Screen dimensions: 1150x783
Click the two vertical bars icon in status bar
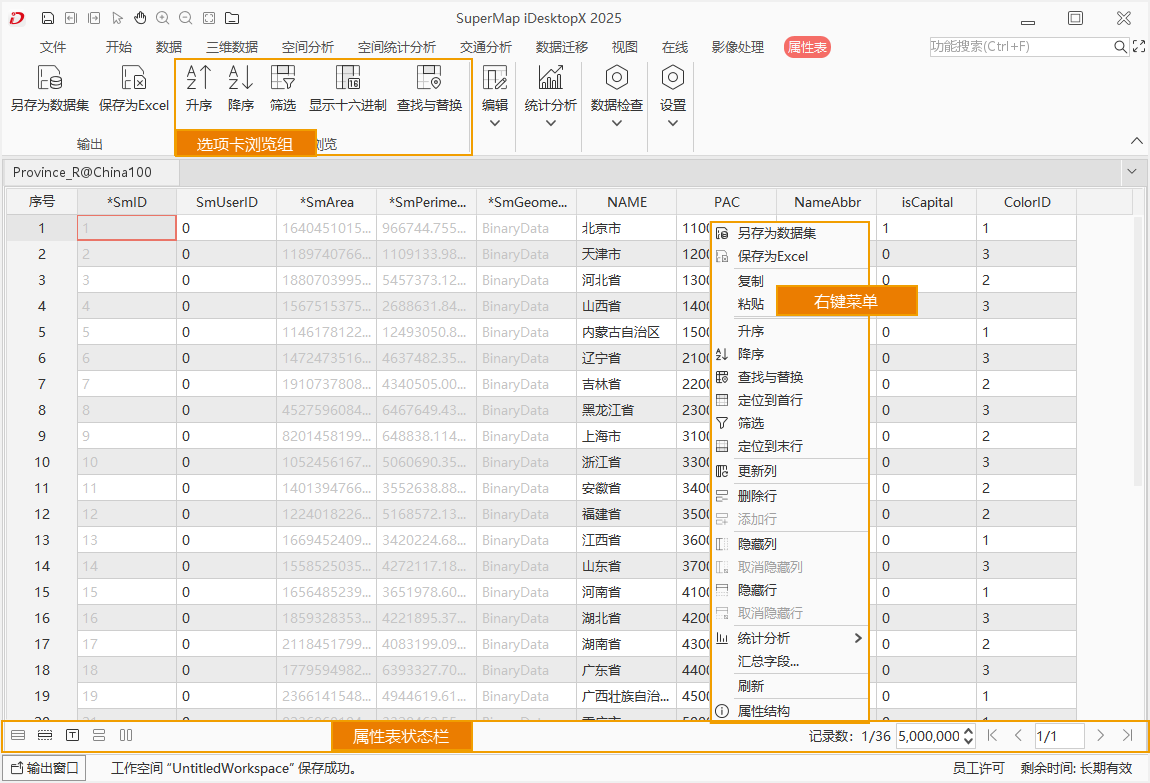126,735
